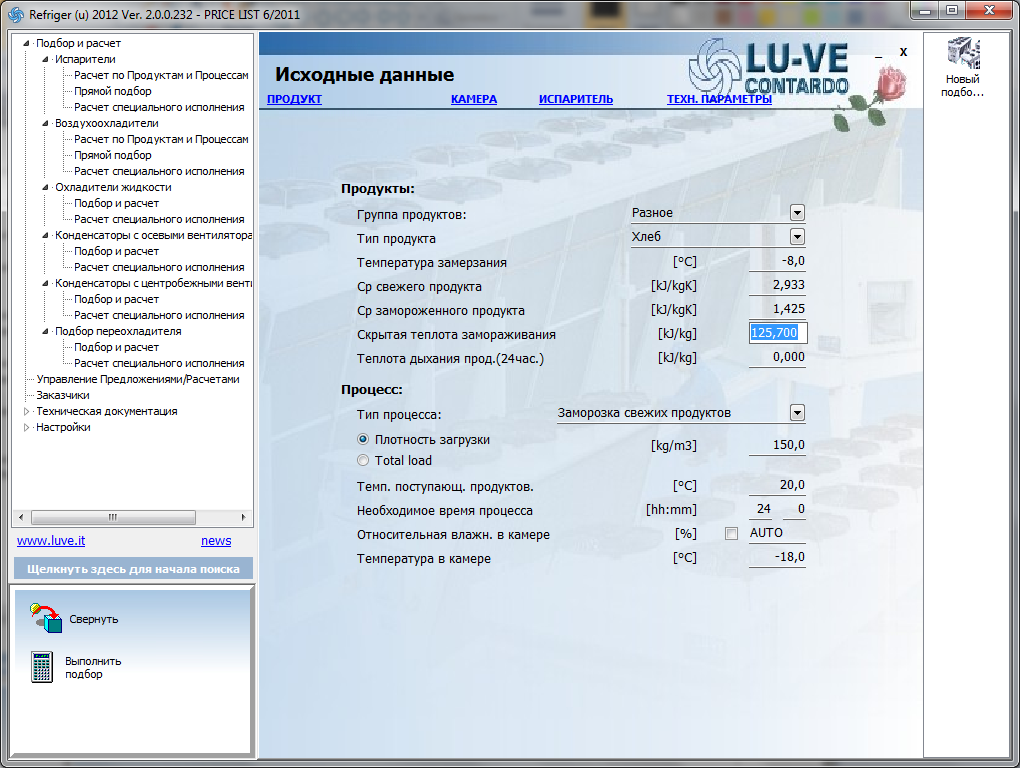Image resolution: width=1020 pixels, height=768 pixels.
Task: Select Расчет специального исполнения under Конденсаторы с центробежными
Action: pos(159,315)
